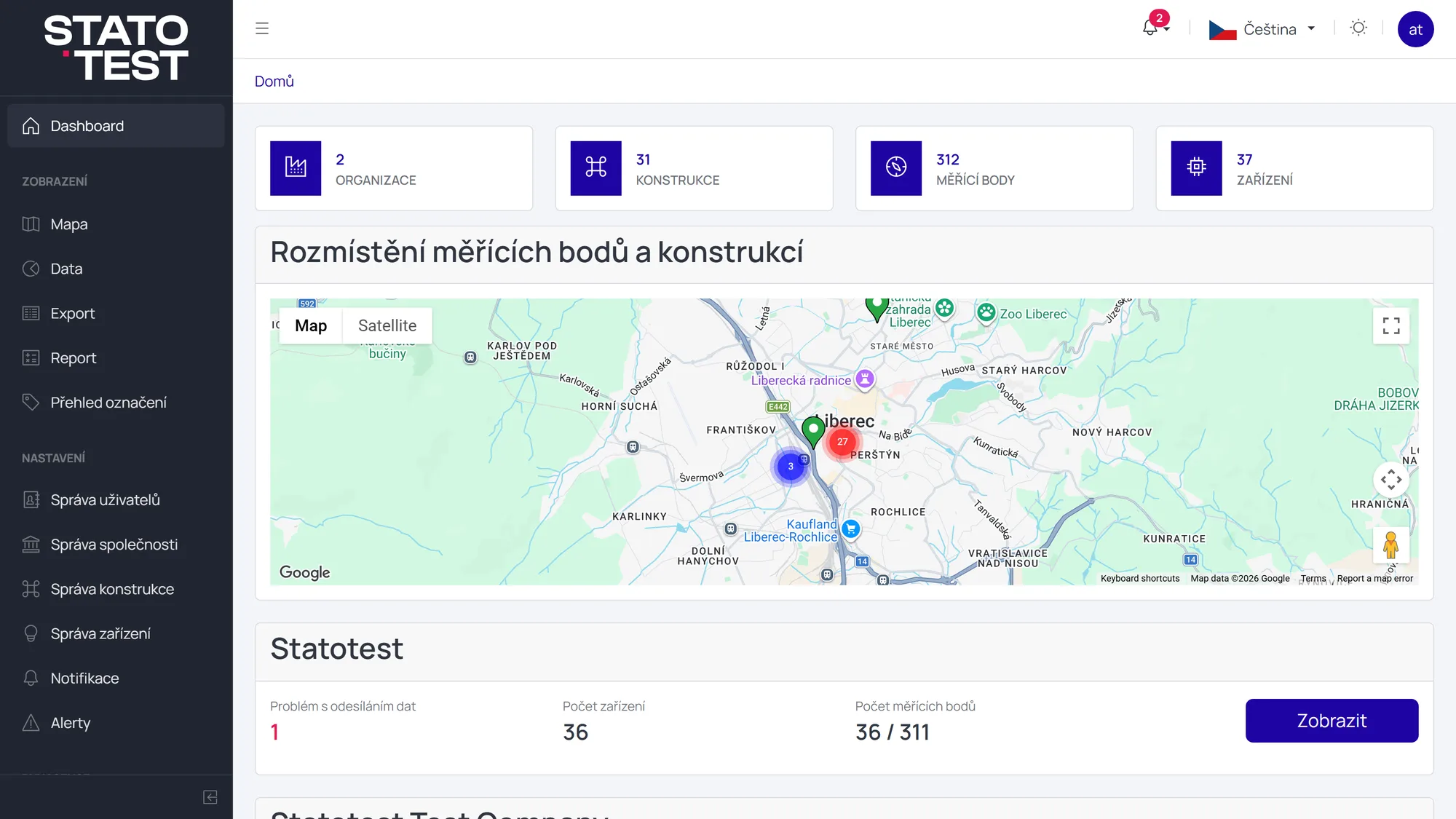The height and width of the screenshot is (819, 1456).
Task: Open the Mapa sidebar item
Action: (116, 224)
